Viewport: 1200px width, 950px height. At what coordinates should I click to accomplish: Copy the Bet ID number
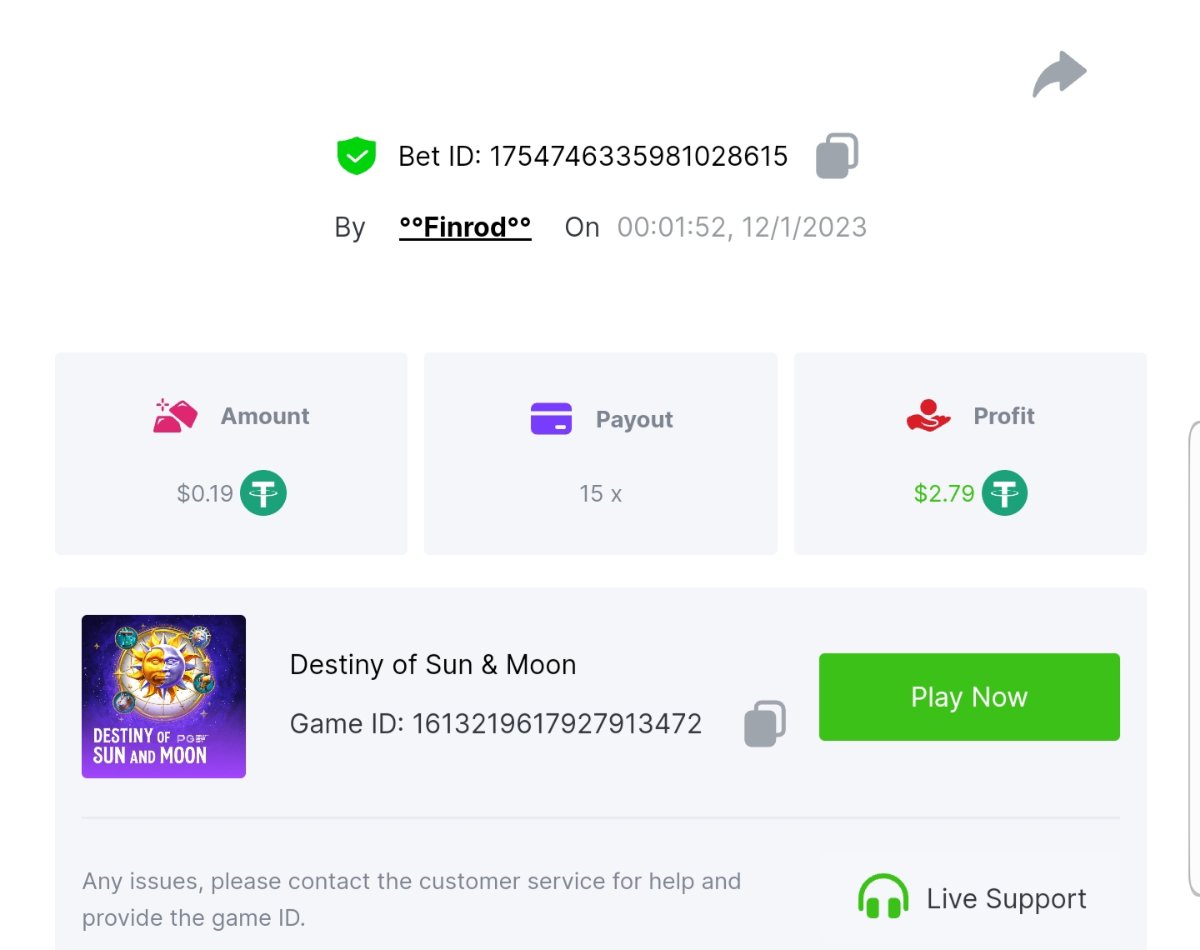[x=837, y=156]
